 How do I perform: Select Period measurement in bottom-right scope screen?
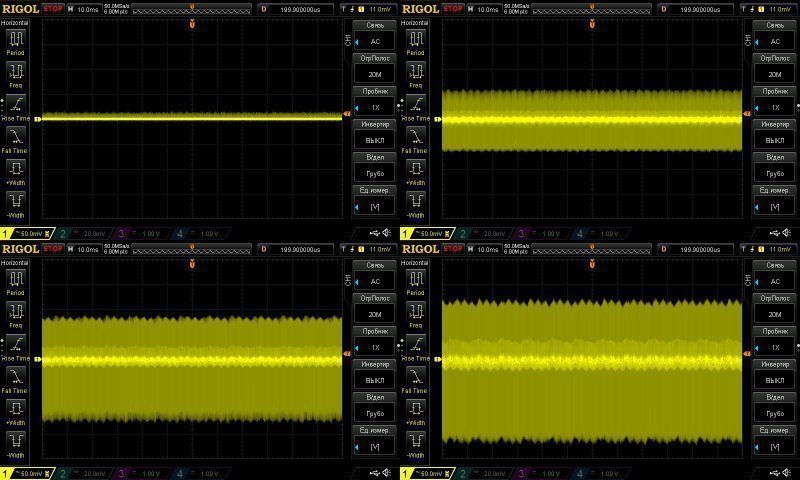pos(415,283)
